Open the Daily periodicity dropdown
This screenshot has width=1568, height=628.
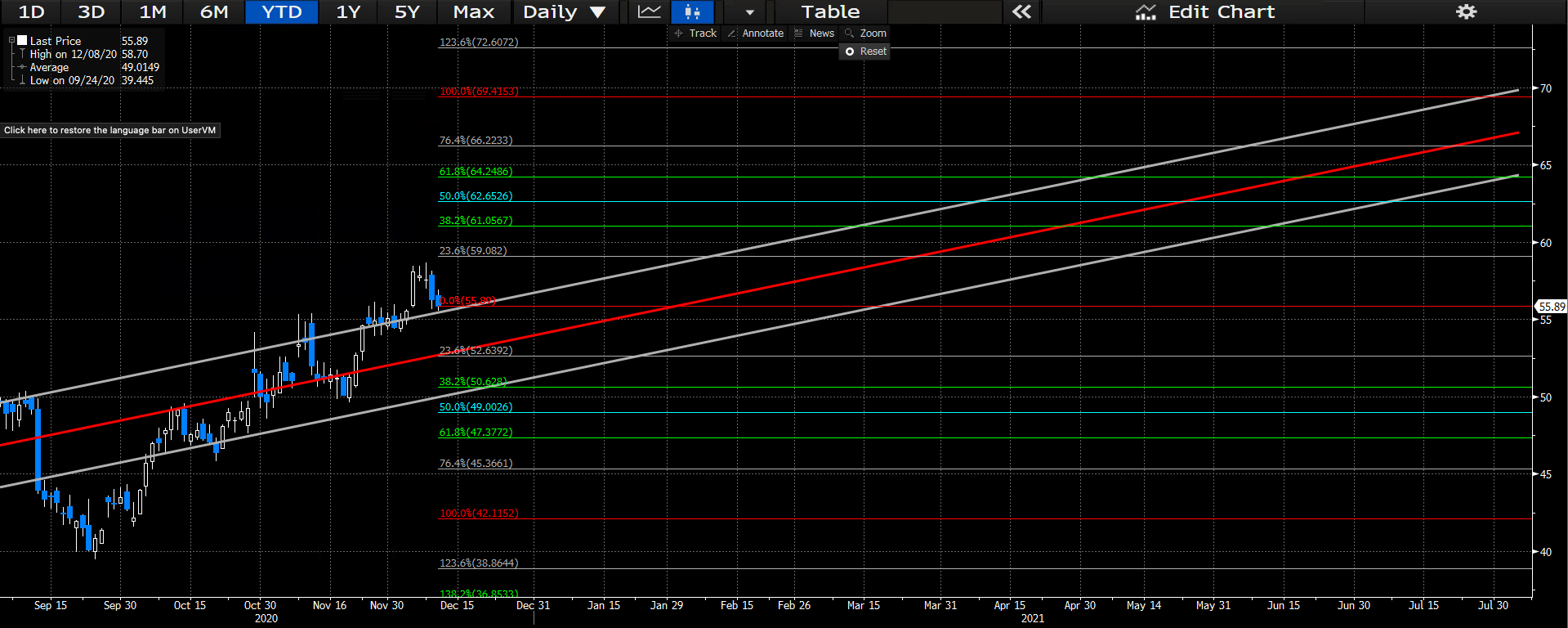(564, 11)
